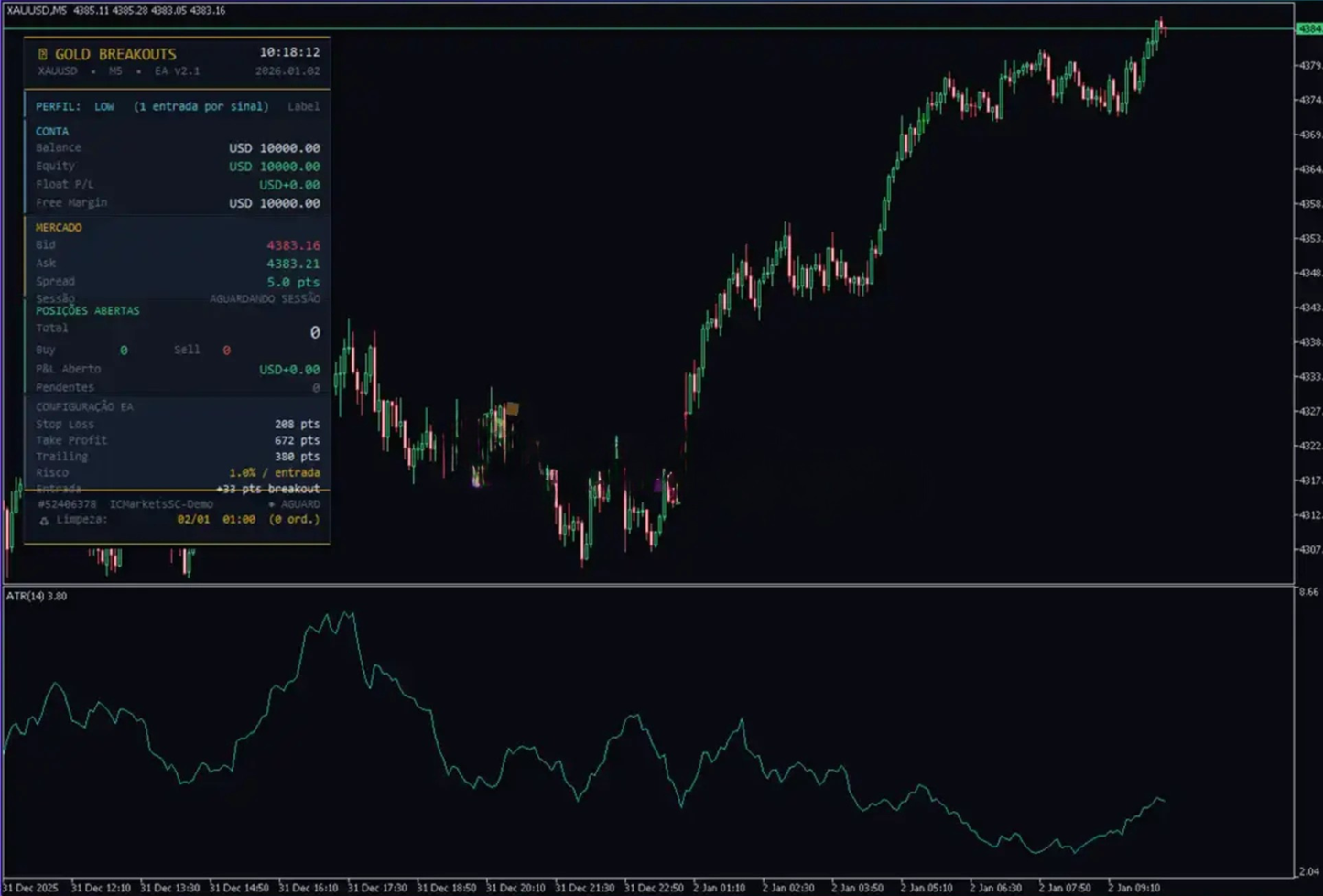Image resolution: width=1323 pixels, height=896 pixels.
Task: Click the Take Profit value 672 pts
Action: click(x=297, y=440)
